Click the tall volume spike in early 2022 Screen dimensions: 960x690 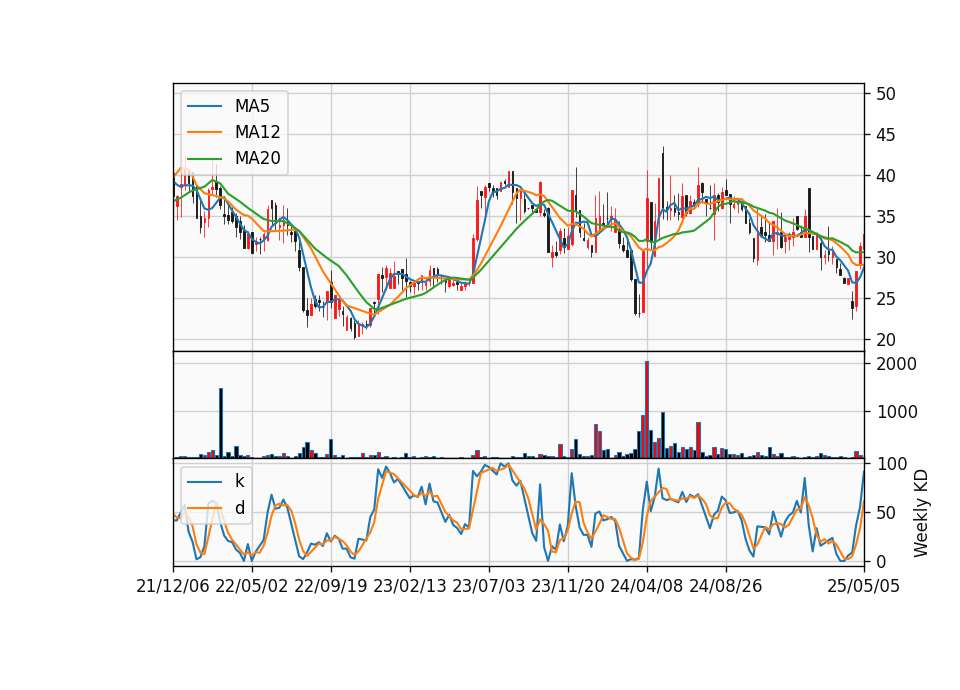coord(221,423)
